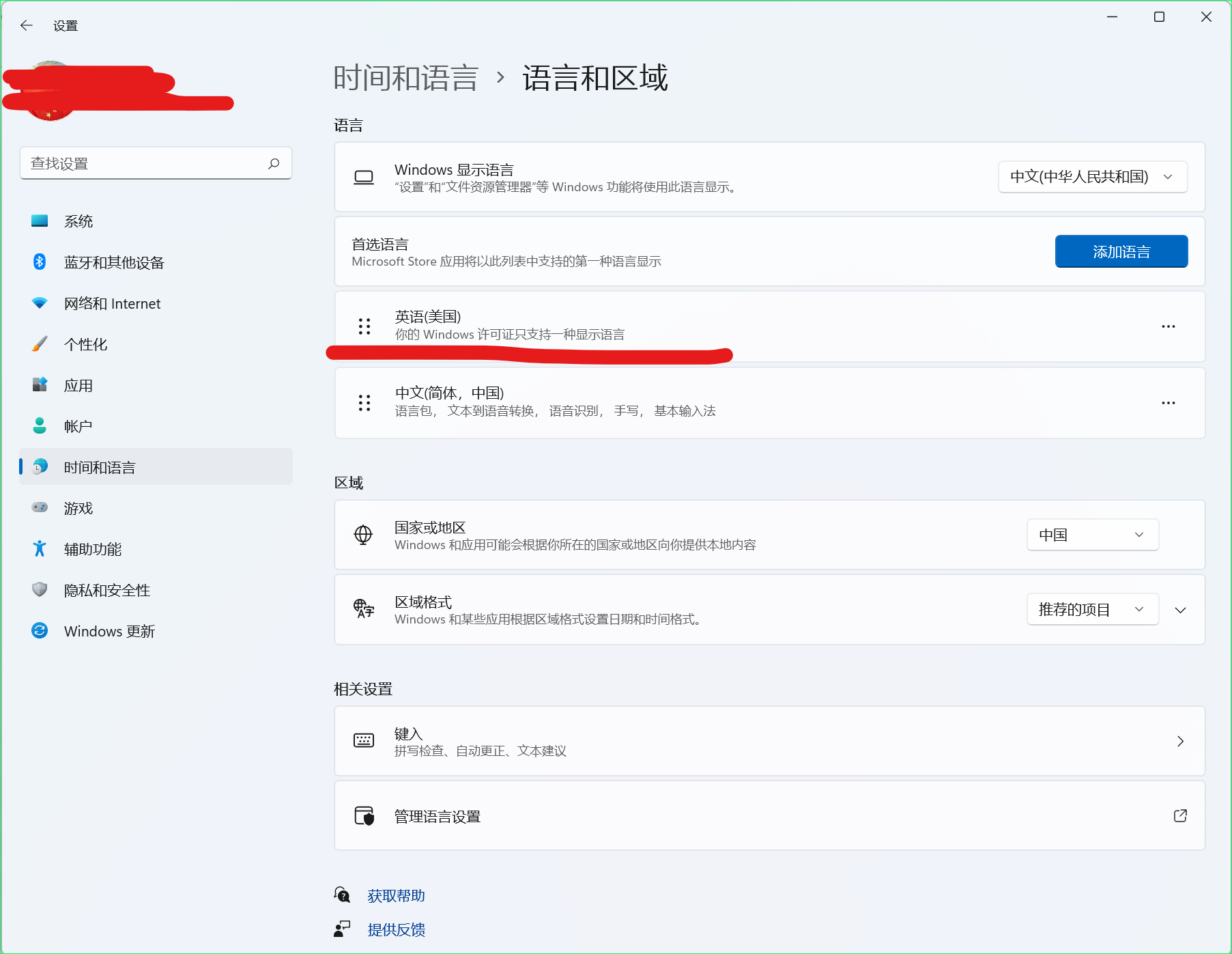Image resolution: width=1232 pixels, height=954 pixels.
Task: Click the System monitor icon
Action: 40,221
